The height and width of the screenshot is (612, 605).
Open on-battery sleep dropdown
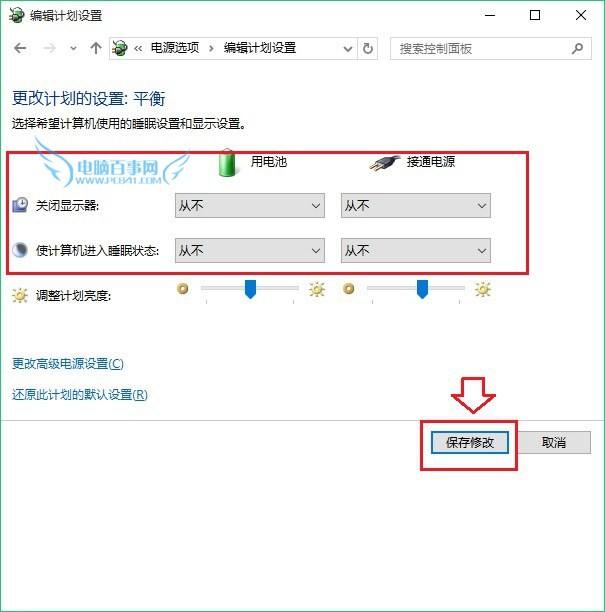(250, 250)
